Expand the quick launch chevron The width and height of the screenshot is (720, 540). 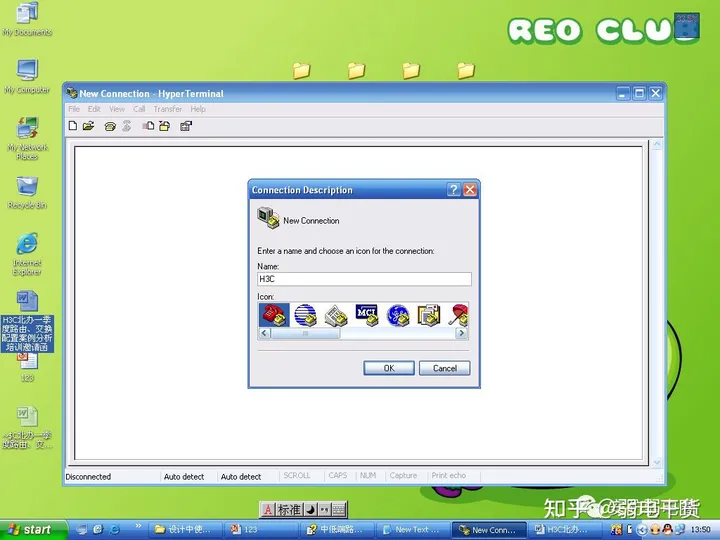point(138,526)
